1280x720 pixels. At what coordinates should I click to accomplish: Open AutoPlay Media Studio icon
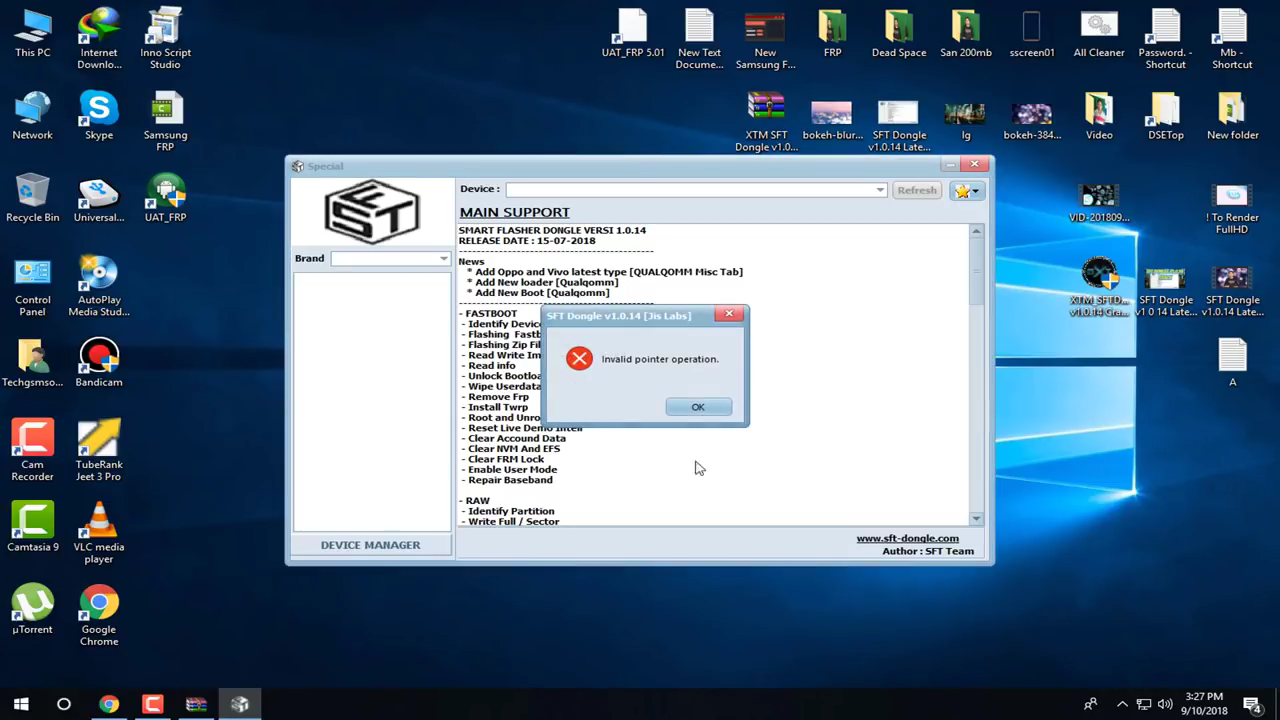(99, 287)
